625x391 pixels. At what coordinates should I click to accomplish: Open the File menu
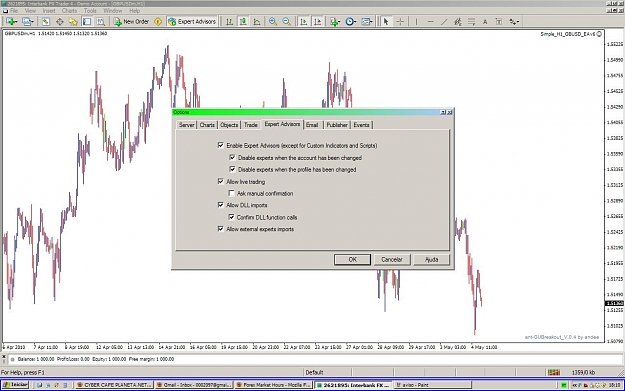[14, 11]
